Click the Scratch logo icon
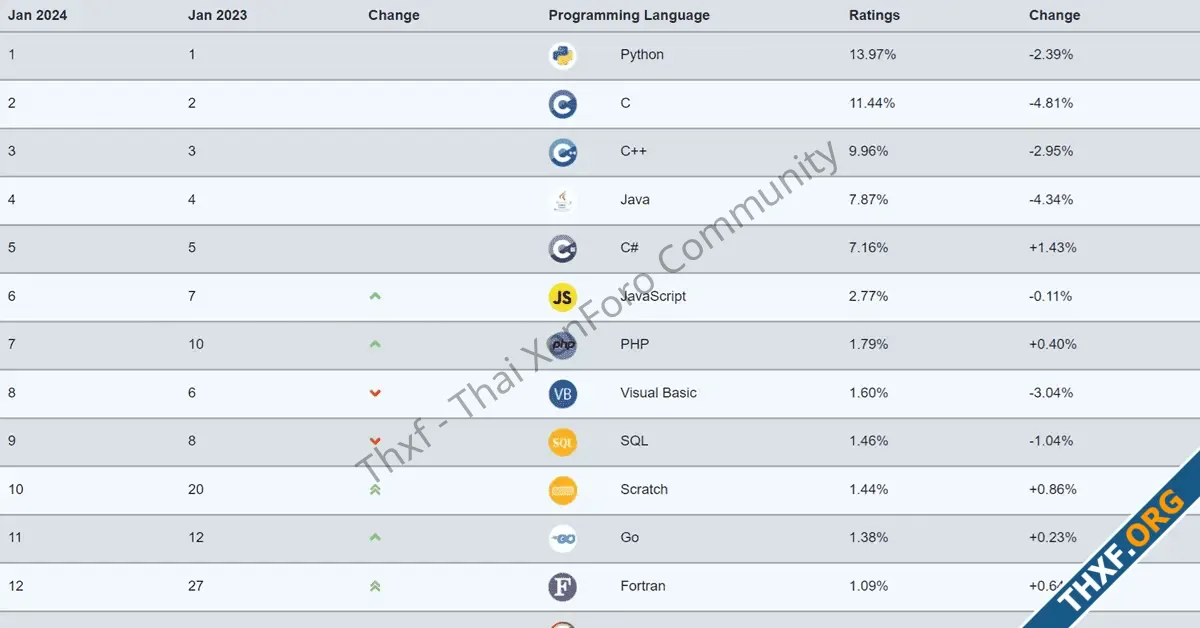This screenshot has height=628, width=1200. coord(562,490)
